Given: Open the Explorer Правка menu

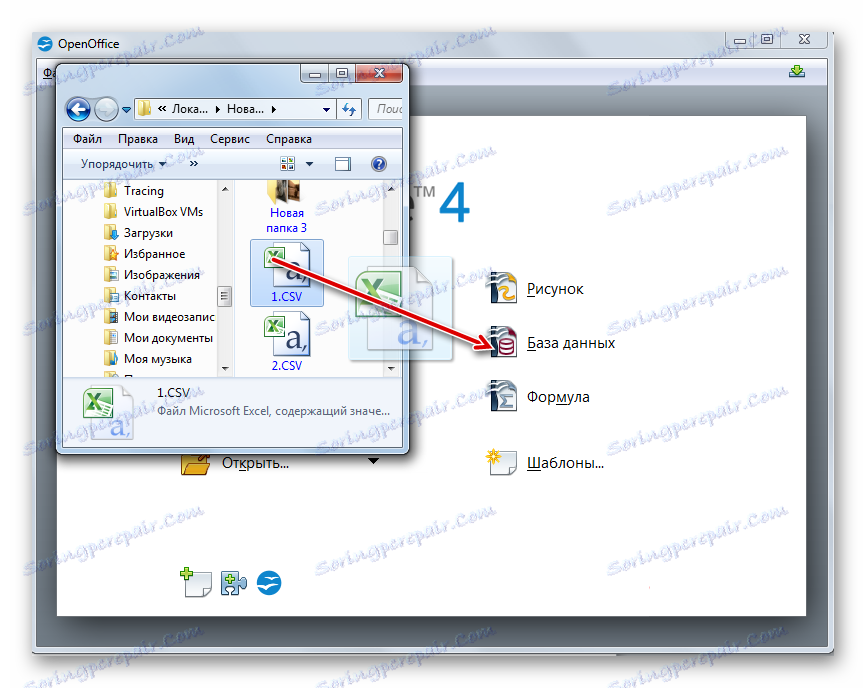Looking at the screenshot, I should tap(138, 139).
